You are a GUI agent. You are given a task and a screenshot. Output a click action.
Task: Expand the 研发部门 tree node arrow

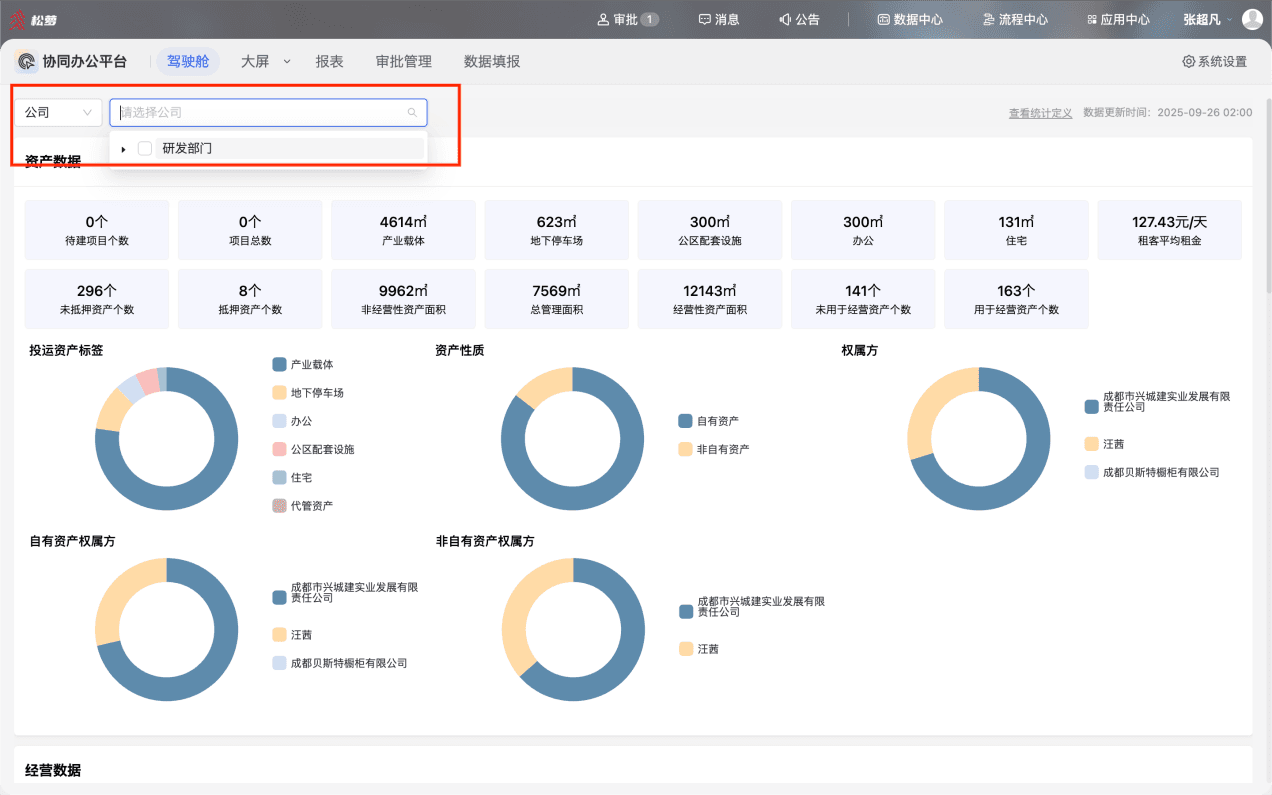click(123, 149)
